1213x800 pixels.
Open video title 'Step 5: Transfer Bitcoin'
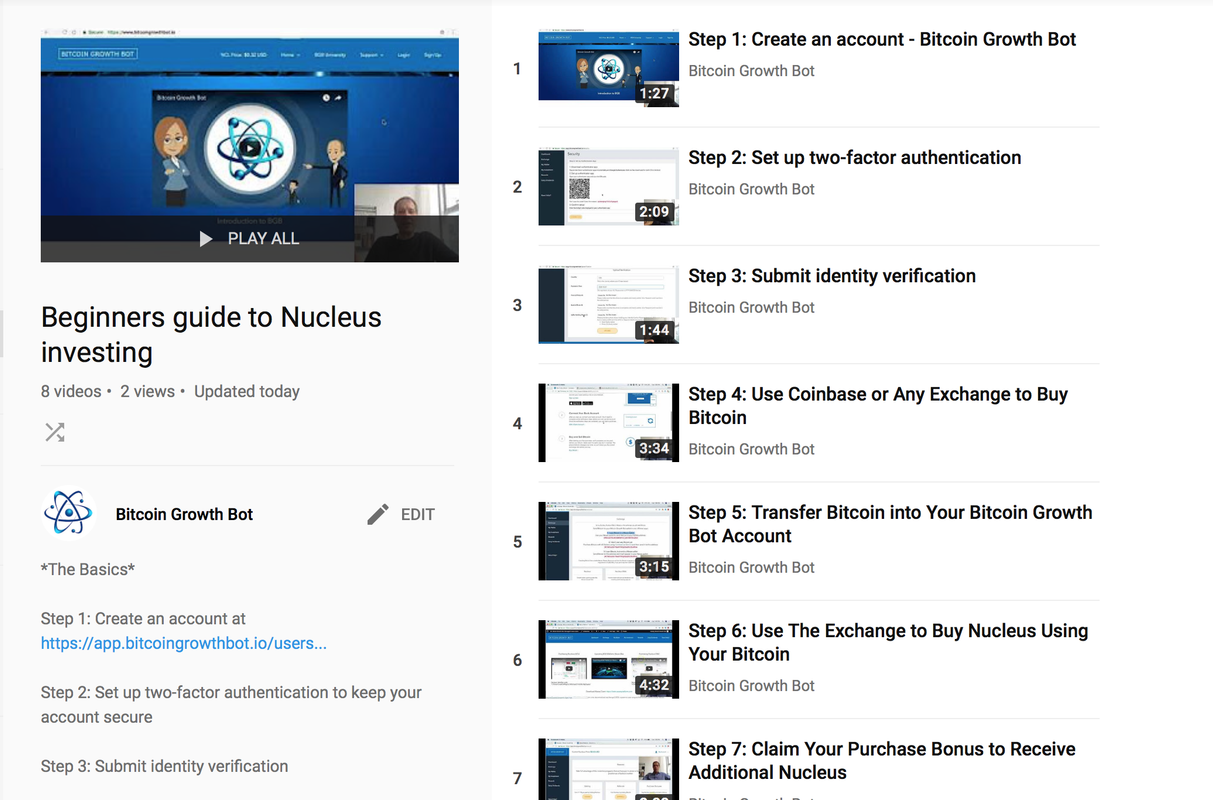click(890, 524)
